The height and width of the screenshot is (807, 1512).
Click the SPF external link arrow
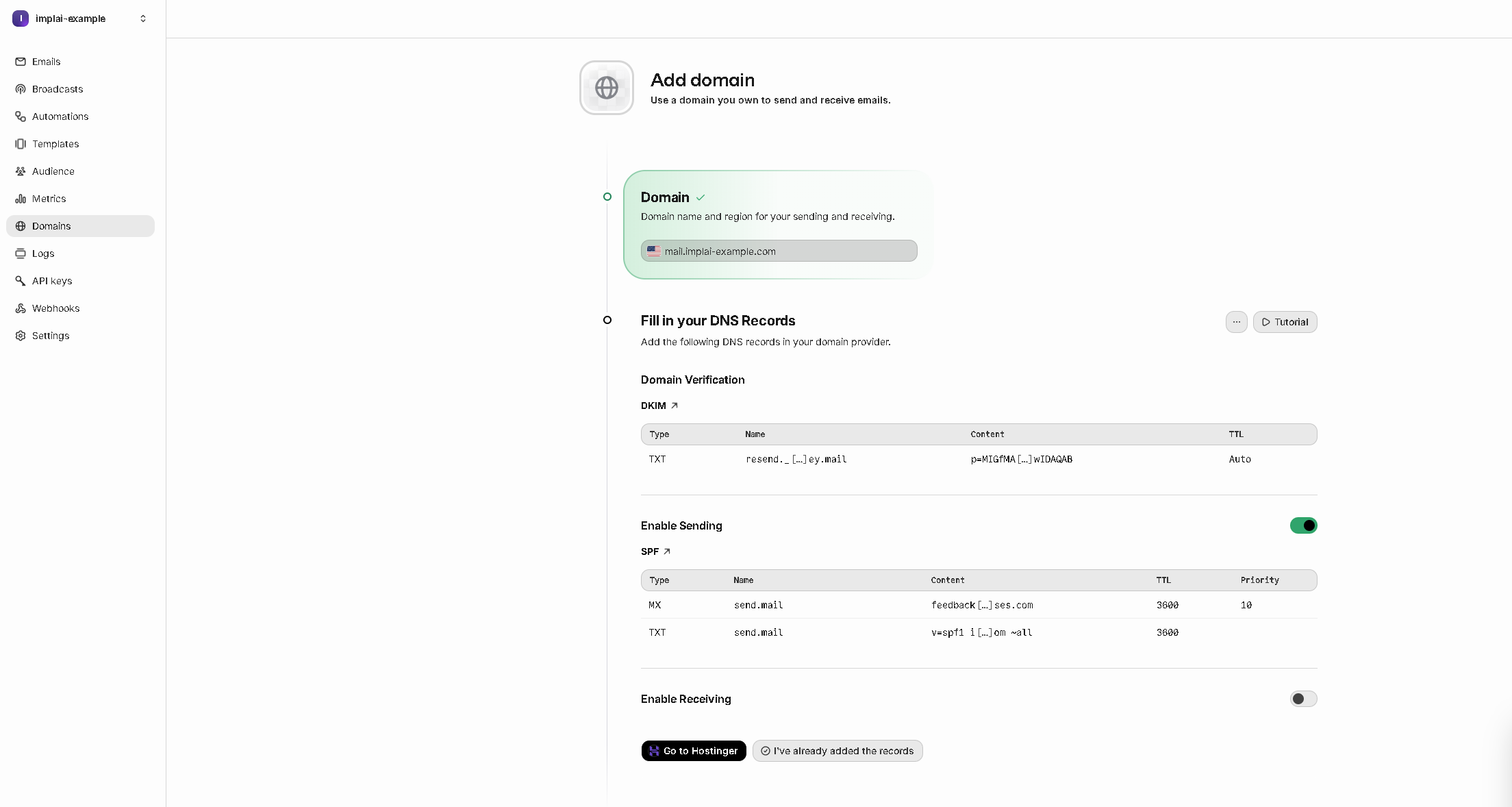(667, 551)
